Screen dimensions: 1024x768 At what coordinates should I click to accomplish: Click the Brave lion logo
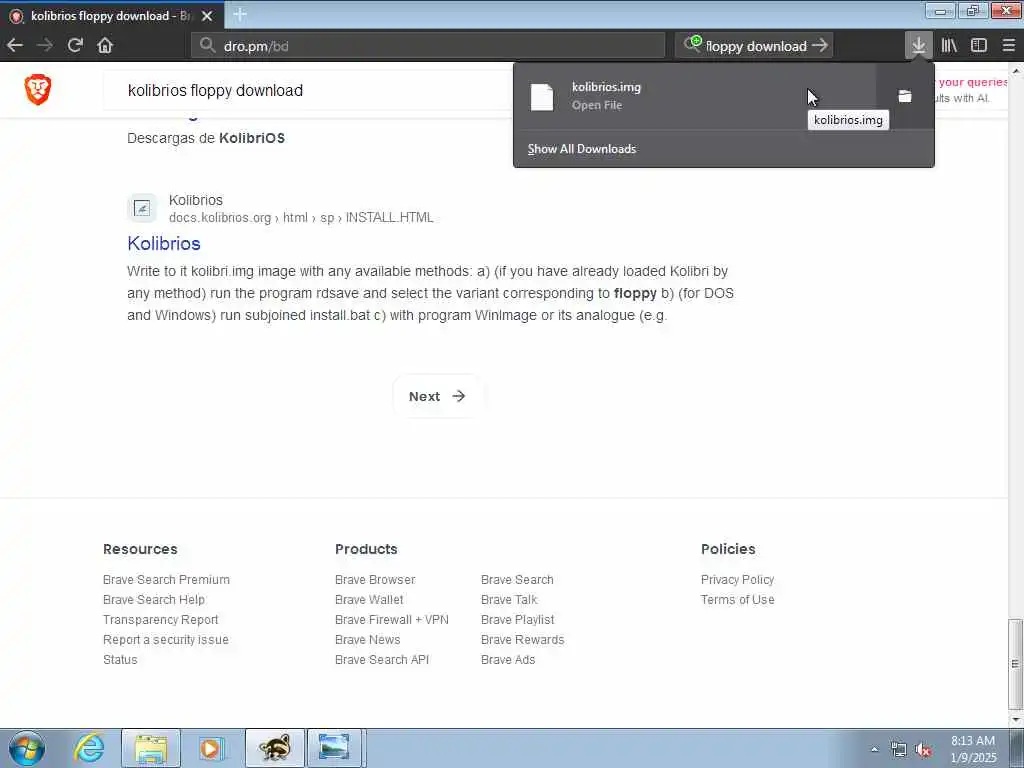pyautogui.click(x=38, y=89)
